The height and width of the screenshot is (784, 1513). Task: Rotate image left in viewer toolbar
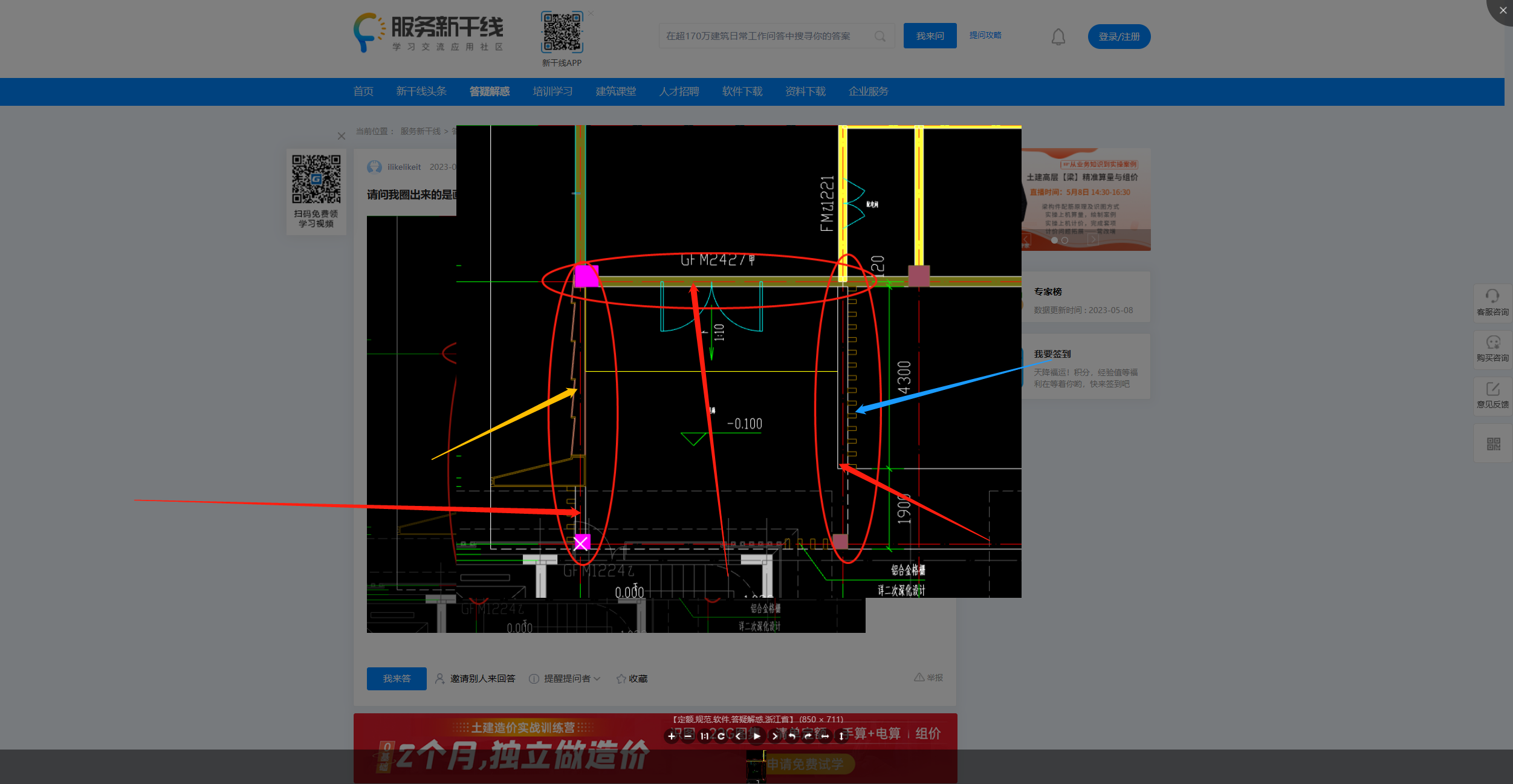(x=792, y=736)
